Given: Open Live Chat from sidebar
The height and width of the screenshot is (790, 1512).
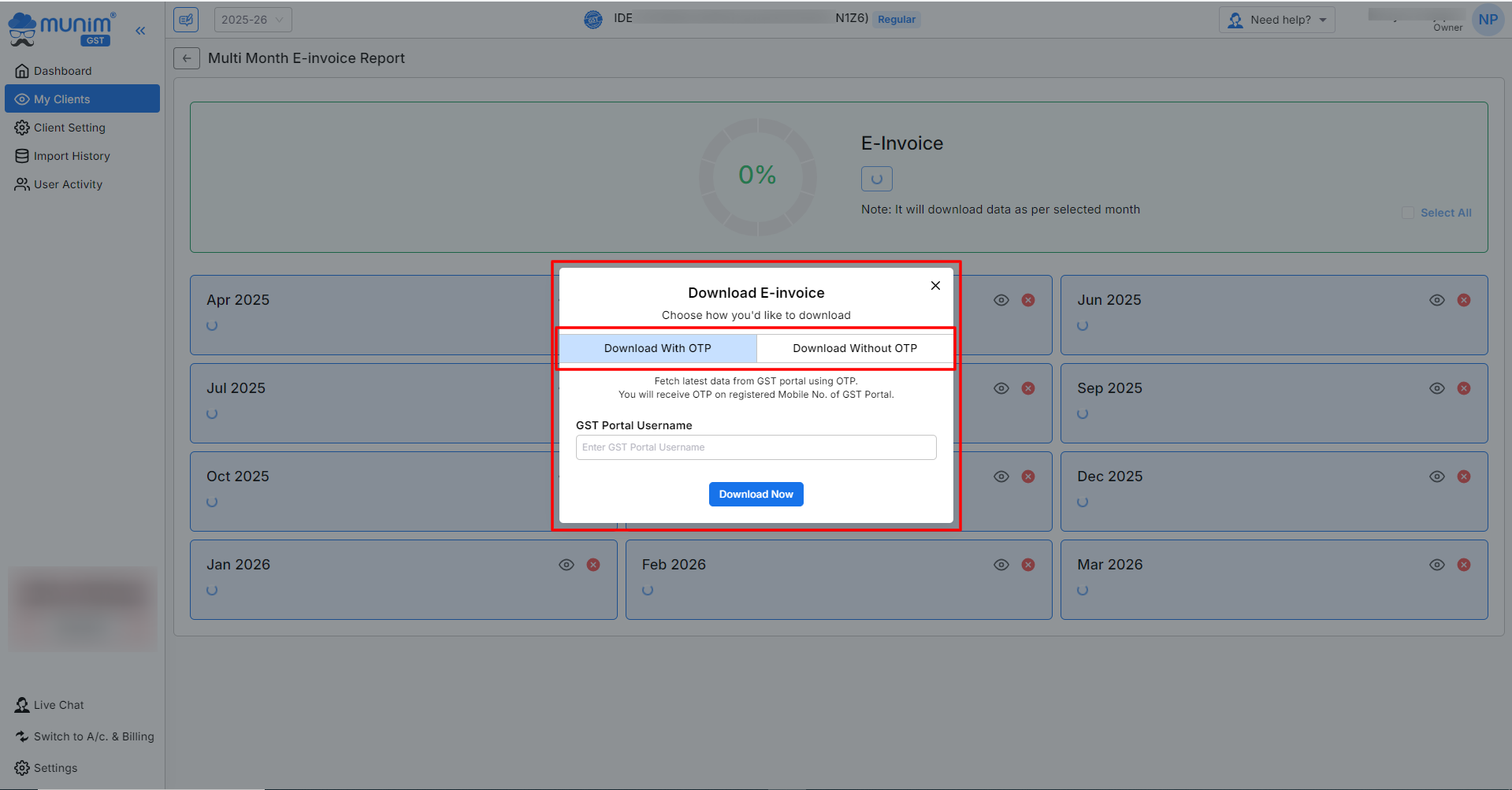Looking at the screenshot, I should tap(58, 705).
